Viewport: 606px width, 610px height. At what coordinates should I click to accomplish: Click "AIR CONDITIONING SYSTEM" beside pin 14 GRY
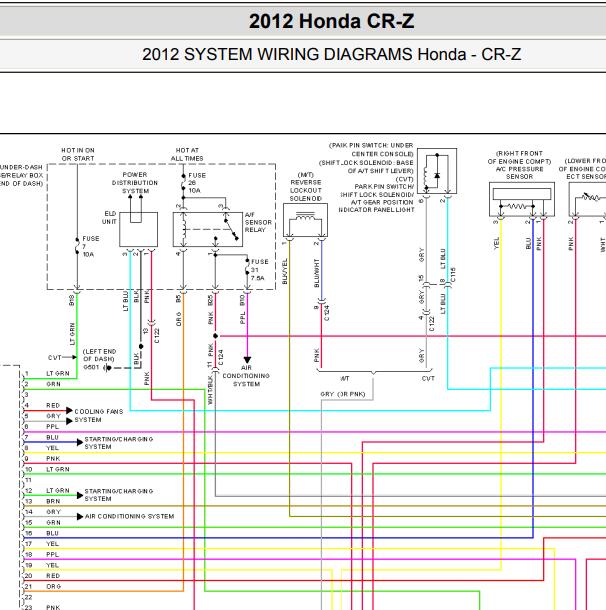coord(130,516)
